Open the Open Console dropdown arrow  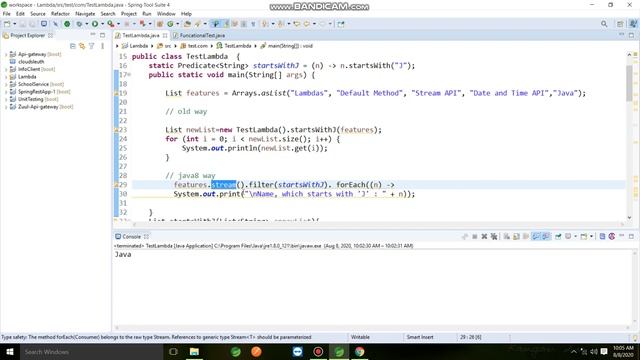pos(591,236)
